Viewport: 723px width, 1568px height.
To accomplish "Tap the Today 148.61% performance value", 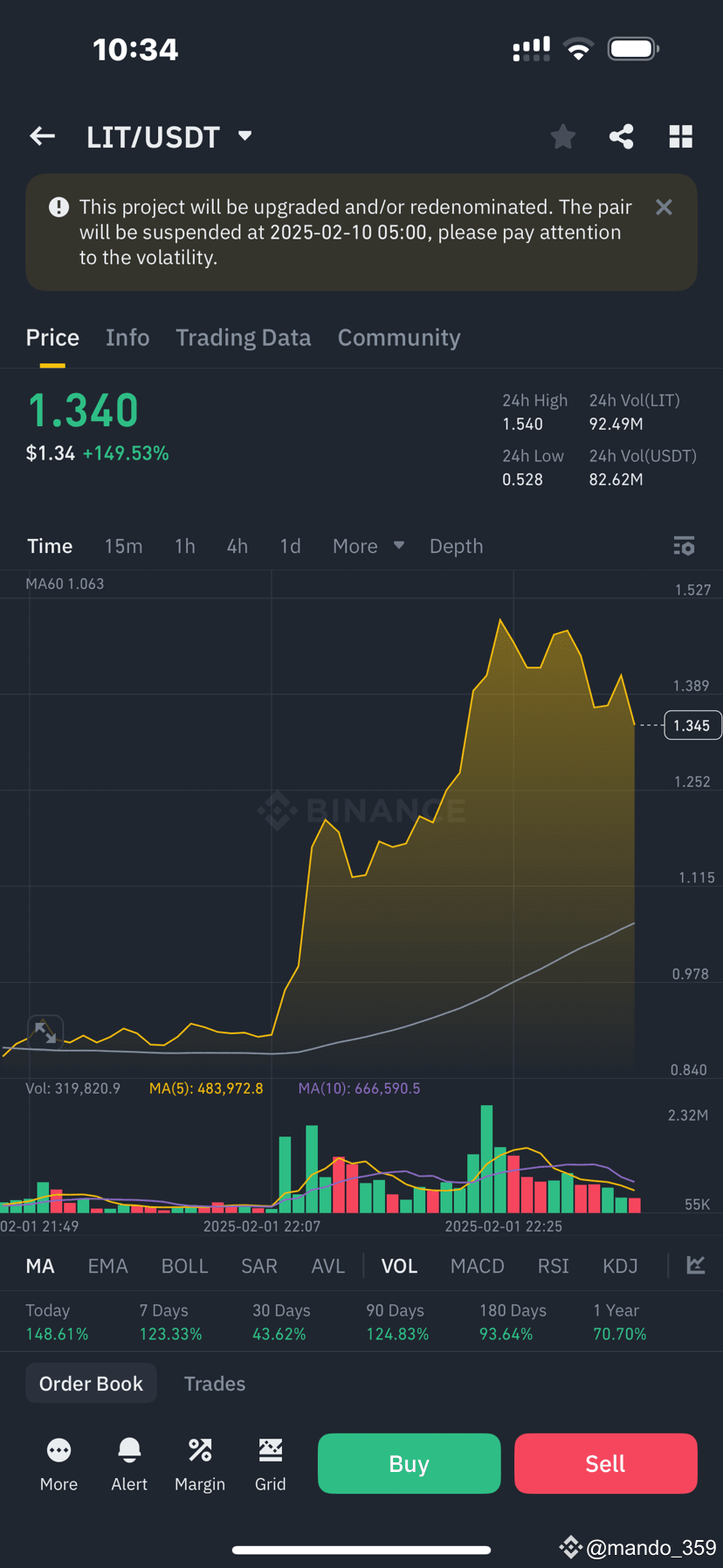I will [x=57, y=1334].
